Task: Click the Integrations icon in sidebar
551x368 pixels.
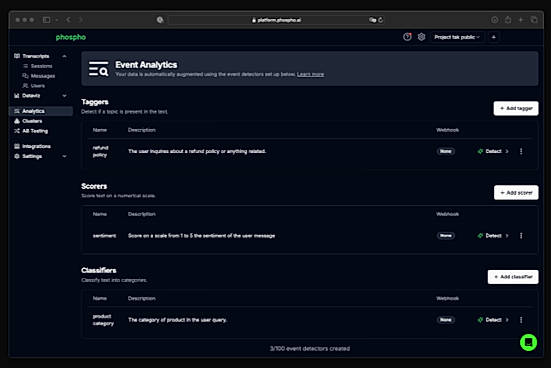Action: coord(17,146)
